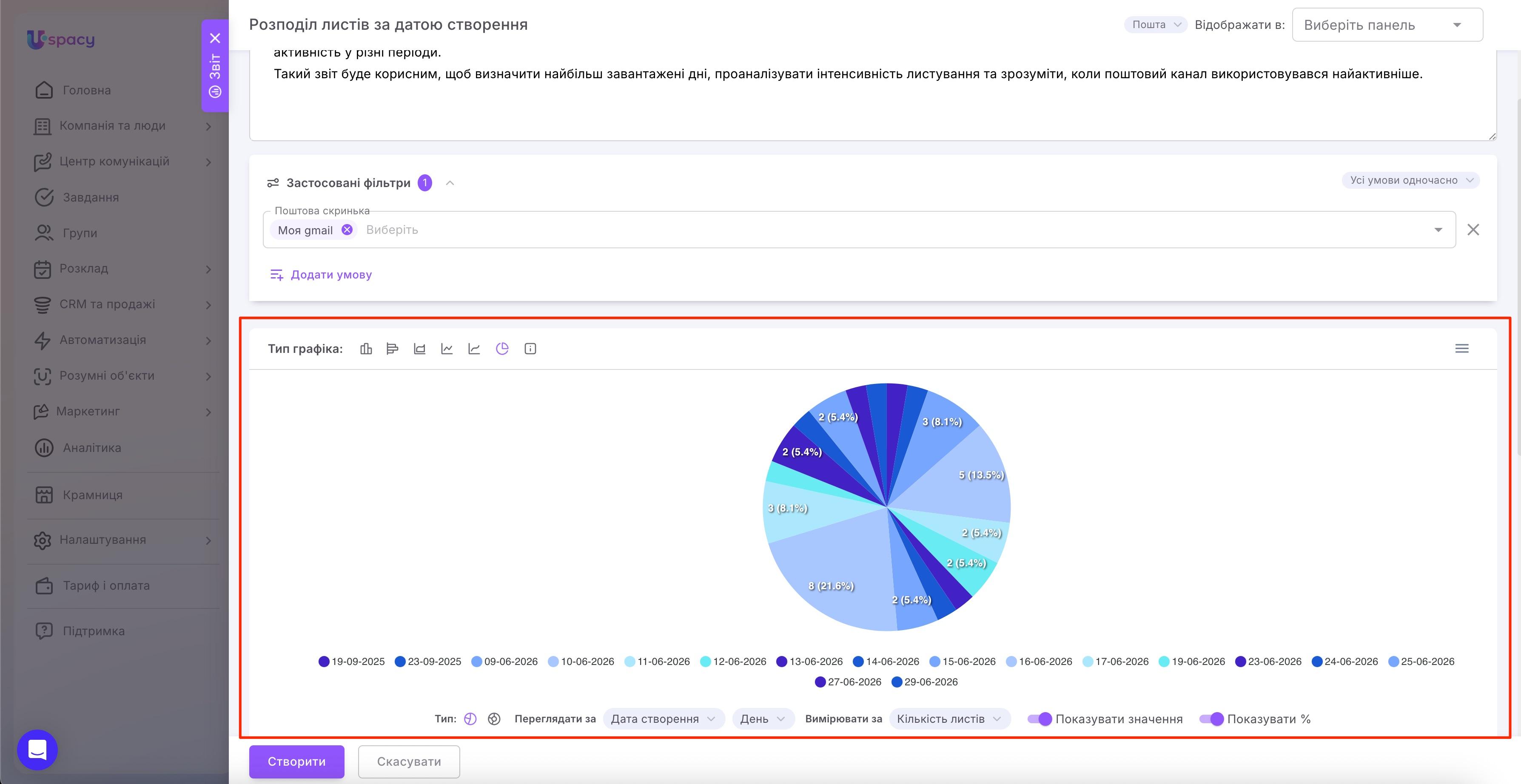Remove the Моя gmail chip

(347, 230)
